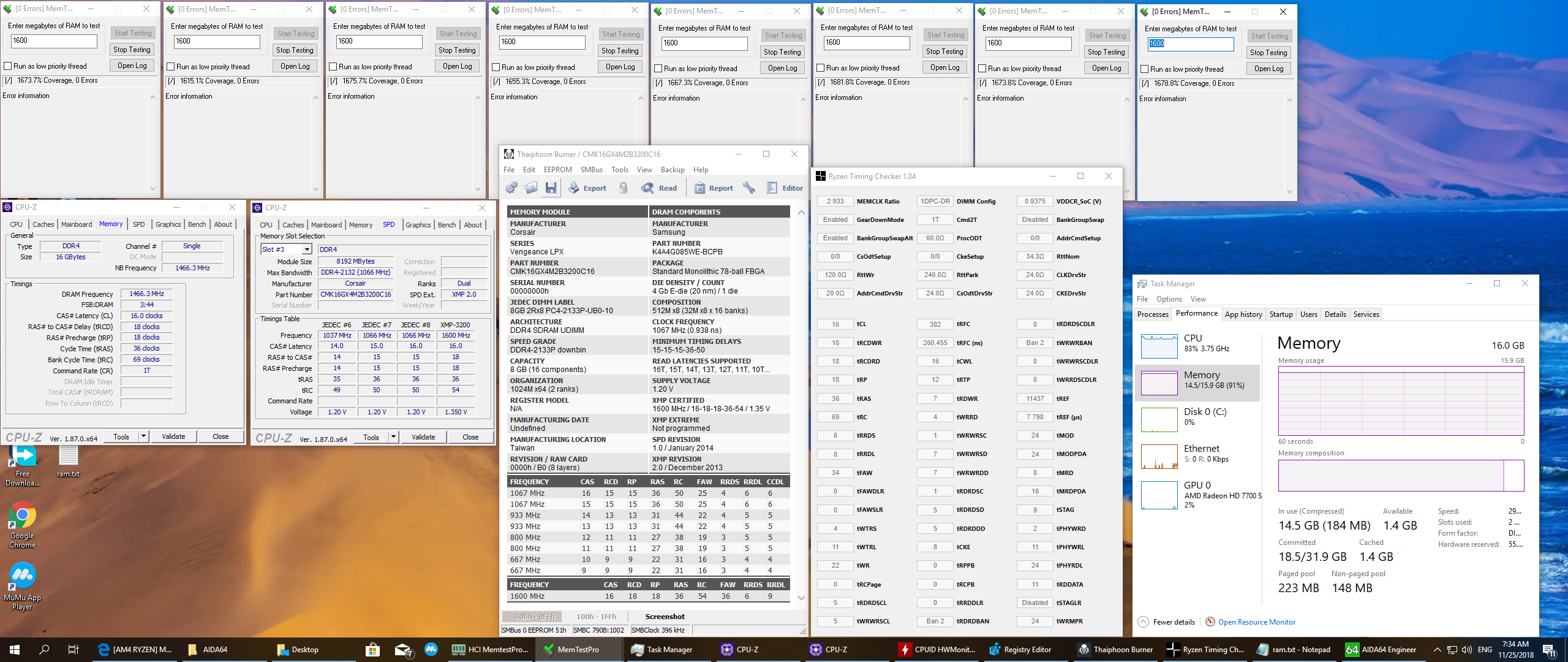
Task: Open Resource Monitor link in Task Manager
Action: [x=1256, y=622]
